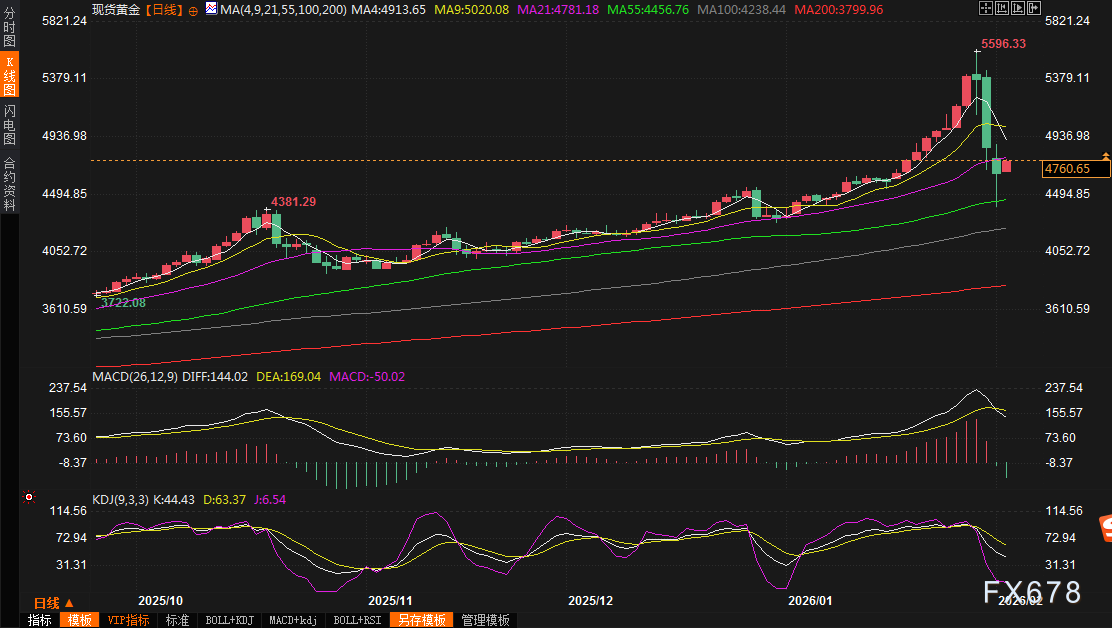Click the orange circled-plus icon beside 日线
1112x628 pixels.
(x=193, y=11)
